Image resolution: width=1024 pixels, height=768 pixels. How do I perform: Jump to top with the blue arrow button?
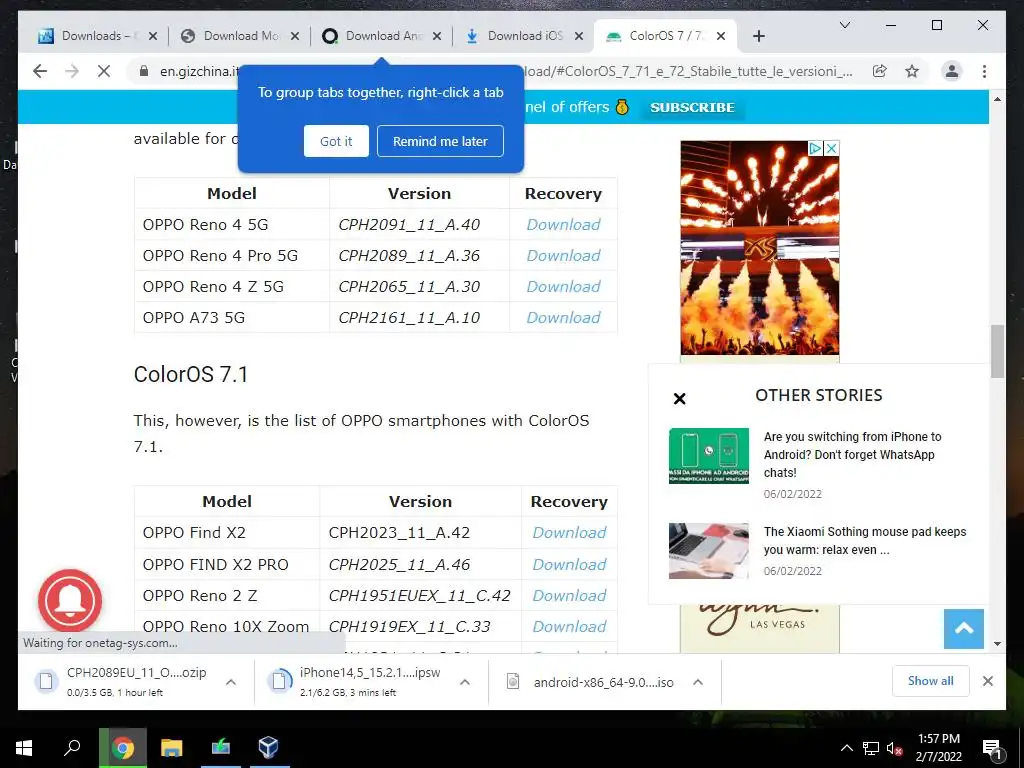pos(963,629)
